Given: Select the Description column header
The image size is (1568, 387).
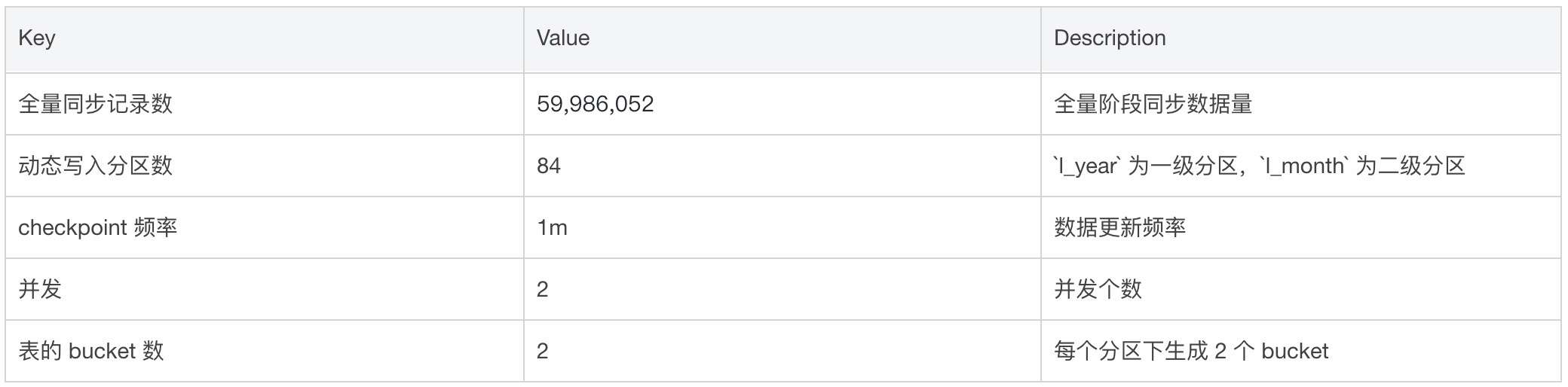Looking at the screenshot, I should click(x=1110, y=38).
